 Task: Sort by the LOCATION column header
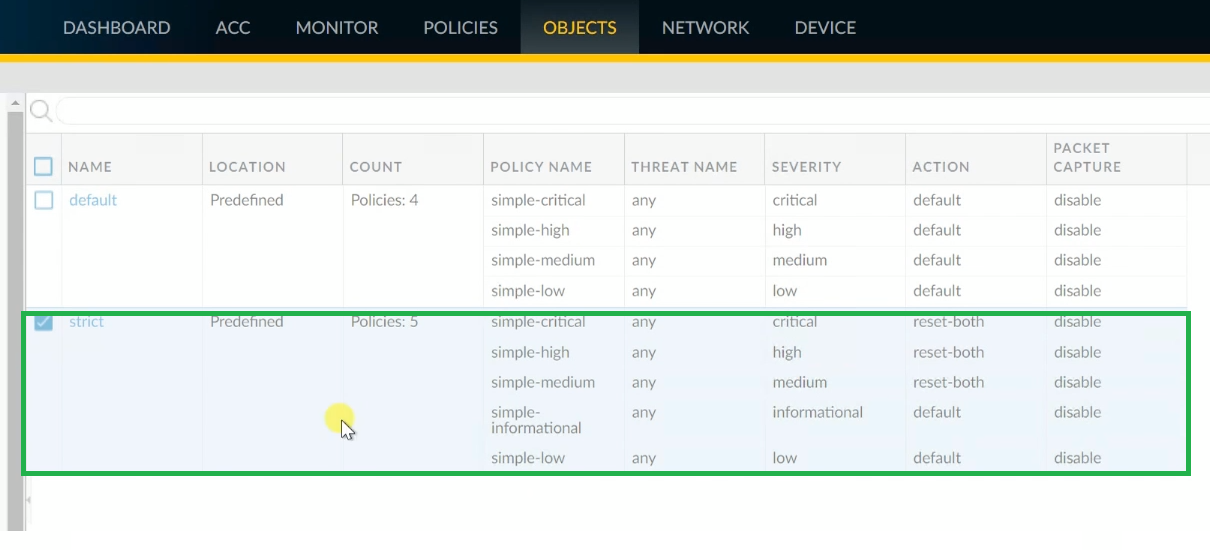pyautogui.click(x=247, y=167)
